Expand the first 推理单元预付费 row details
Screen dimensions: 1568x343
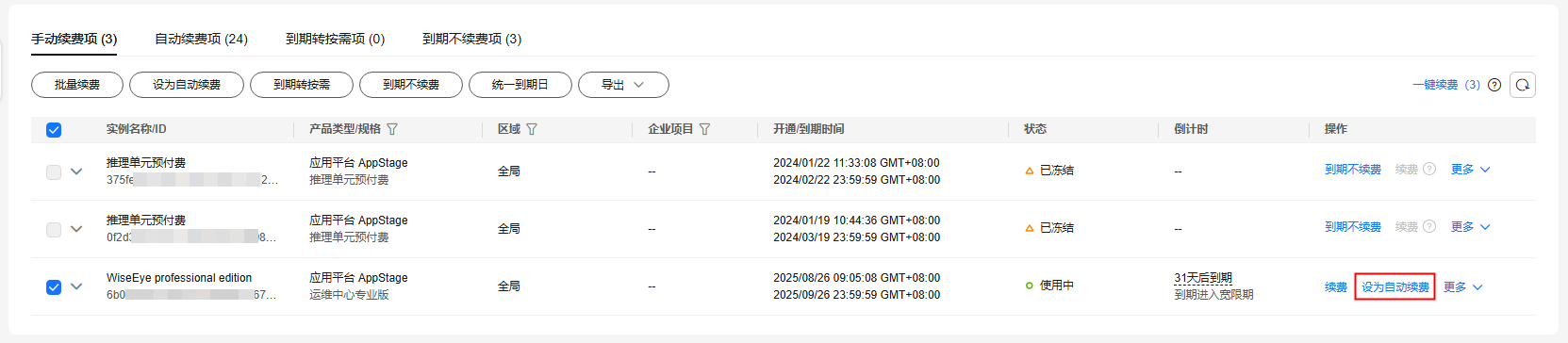76,171
